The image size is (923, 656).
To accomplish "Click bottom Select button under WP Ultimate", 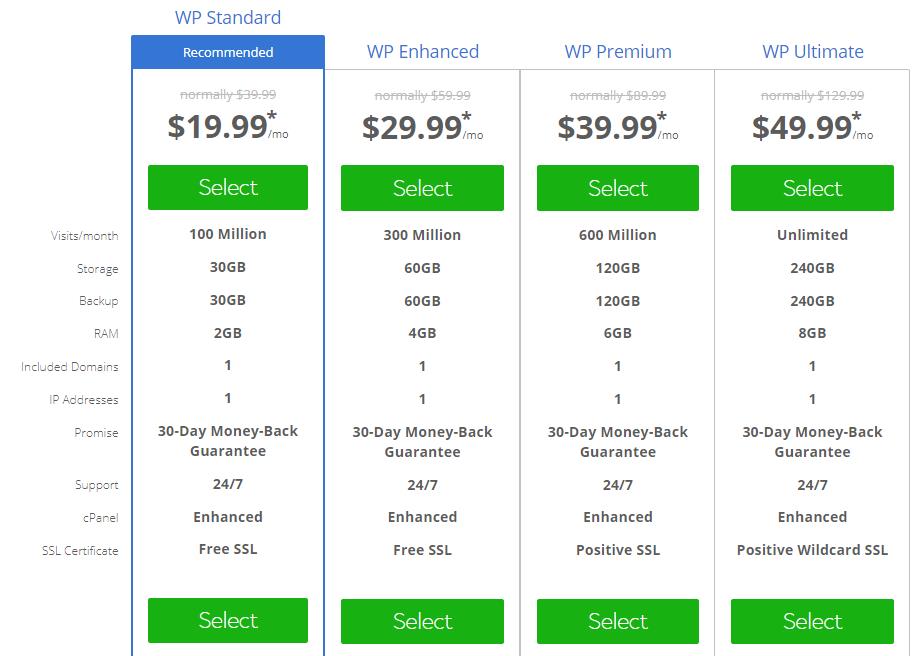I will [812, 621].
